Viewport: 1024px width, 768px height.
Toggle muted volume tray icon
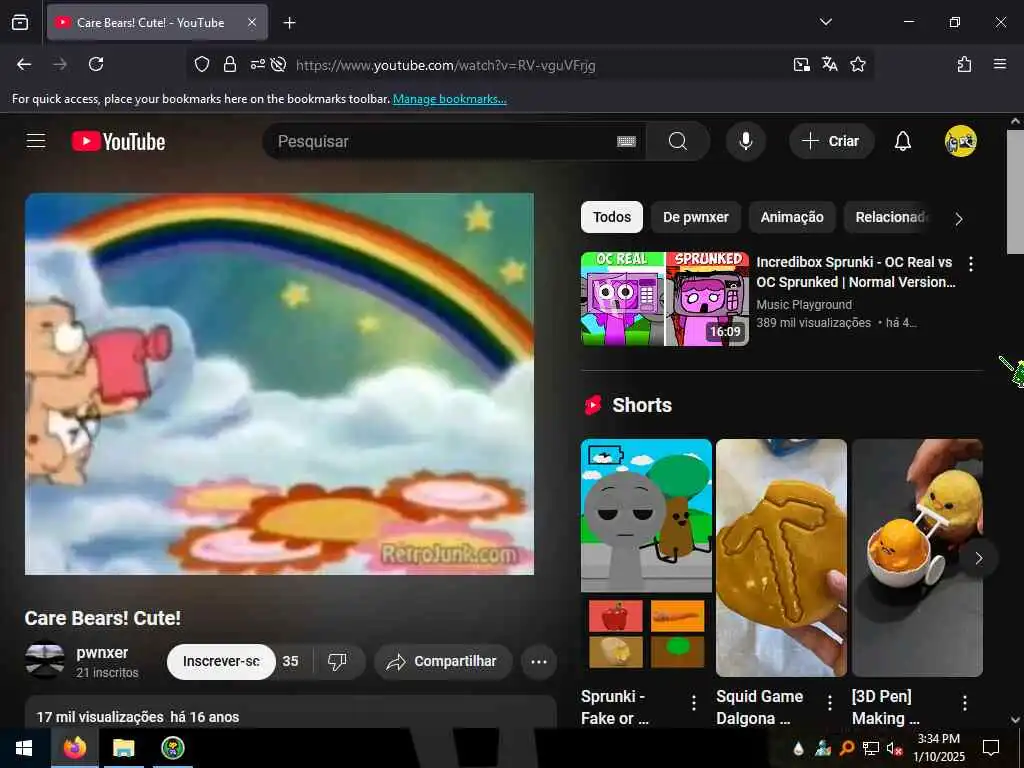(894, 748)
